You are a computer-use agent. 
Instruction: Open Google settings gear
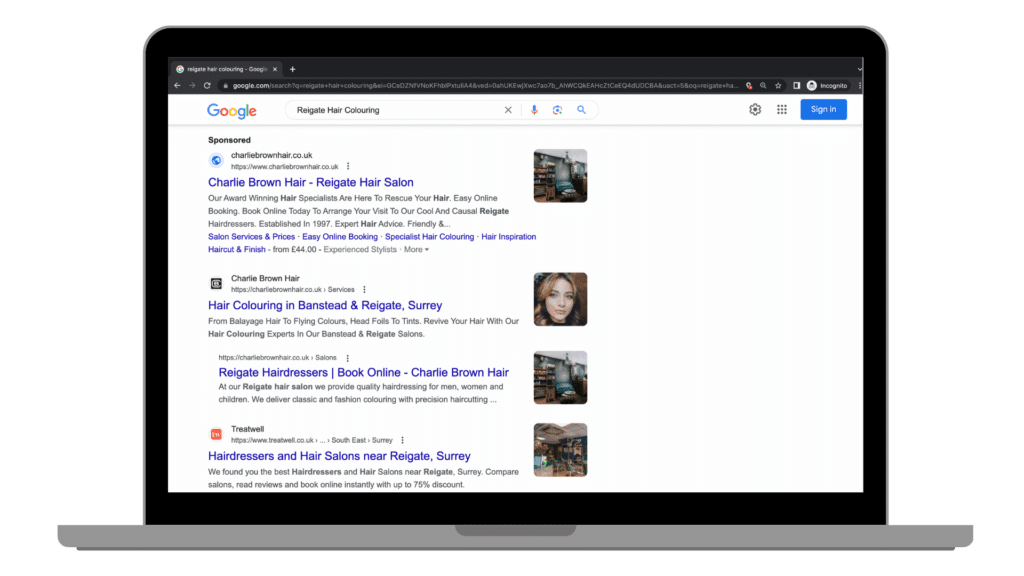pos(755,110)
